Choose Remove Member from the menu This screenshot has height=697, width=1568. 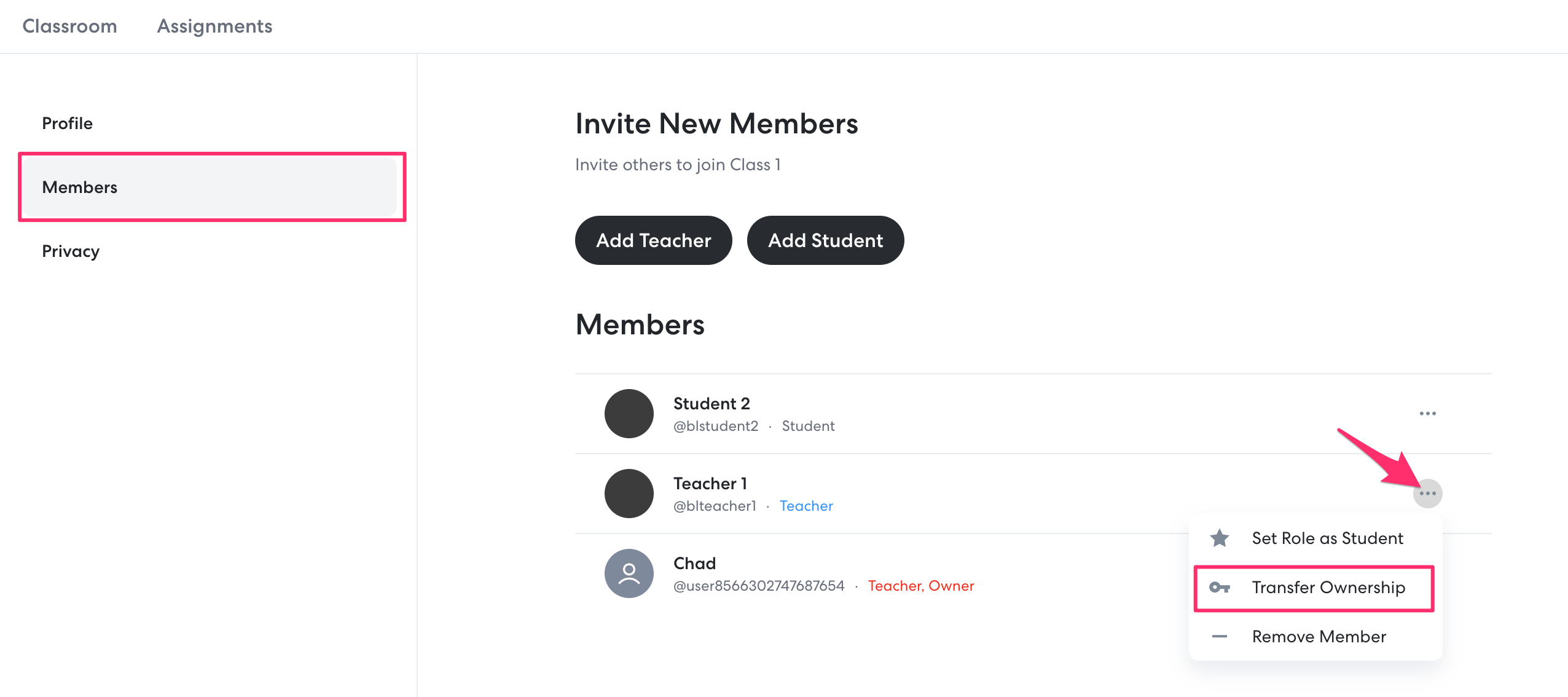pyautogui.click(x=1315, y=637)
